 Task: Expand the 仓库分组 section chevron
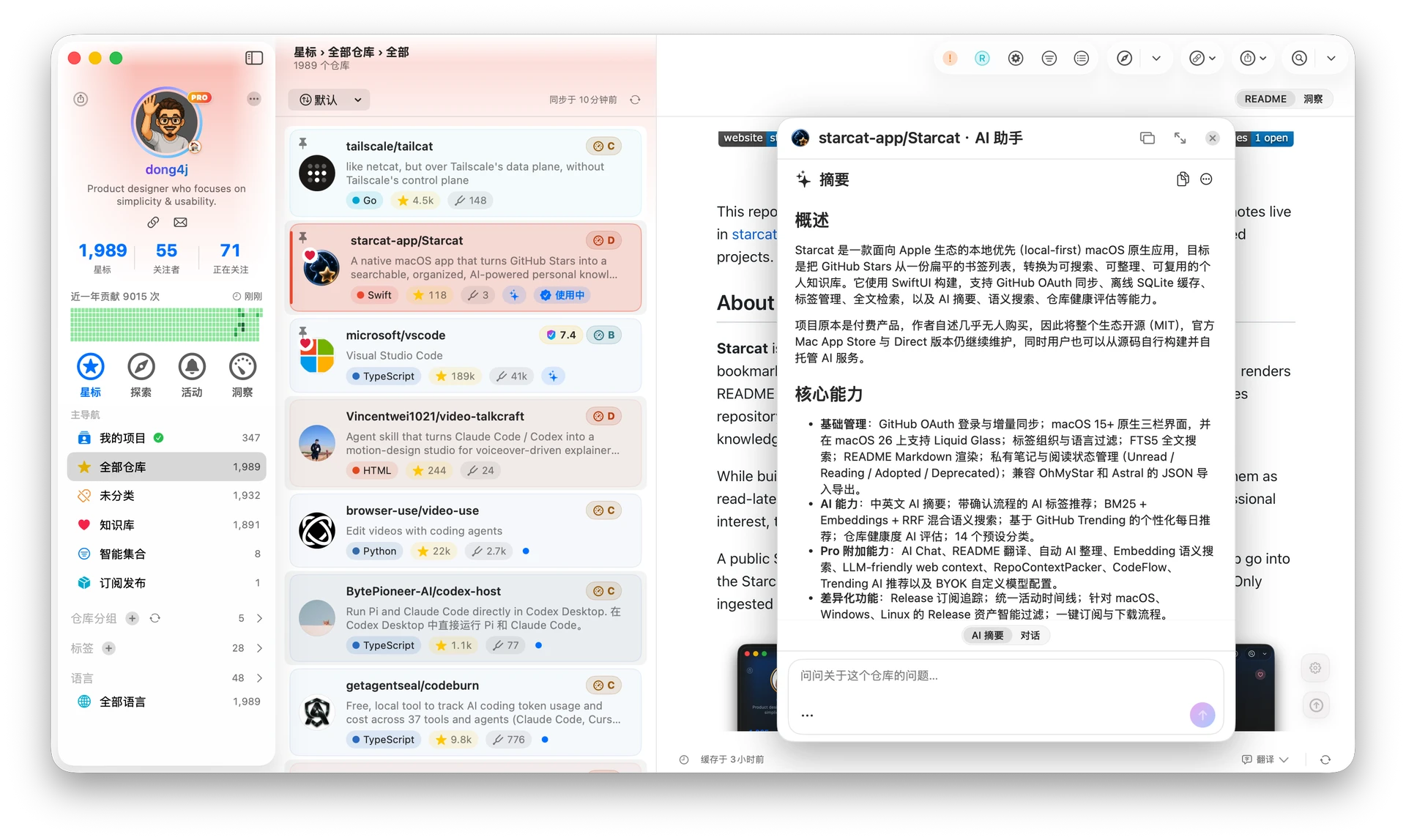coord(259,618)
